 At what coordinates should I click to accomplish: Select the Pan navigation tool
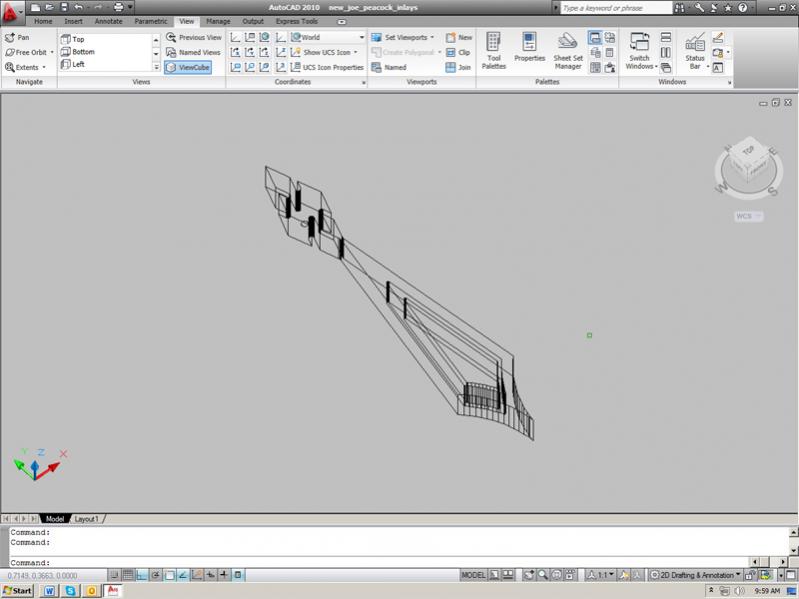17,37
